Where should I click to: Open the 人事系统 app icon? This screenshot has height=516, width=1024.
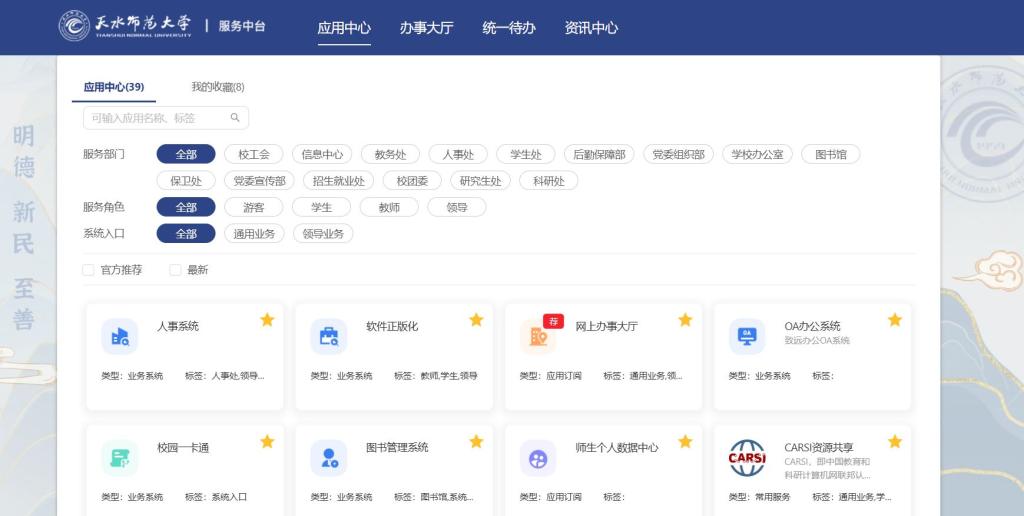point(120,336)
